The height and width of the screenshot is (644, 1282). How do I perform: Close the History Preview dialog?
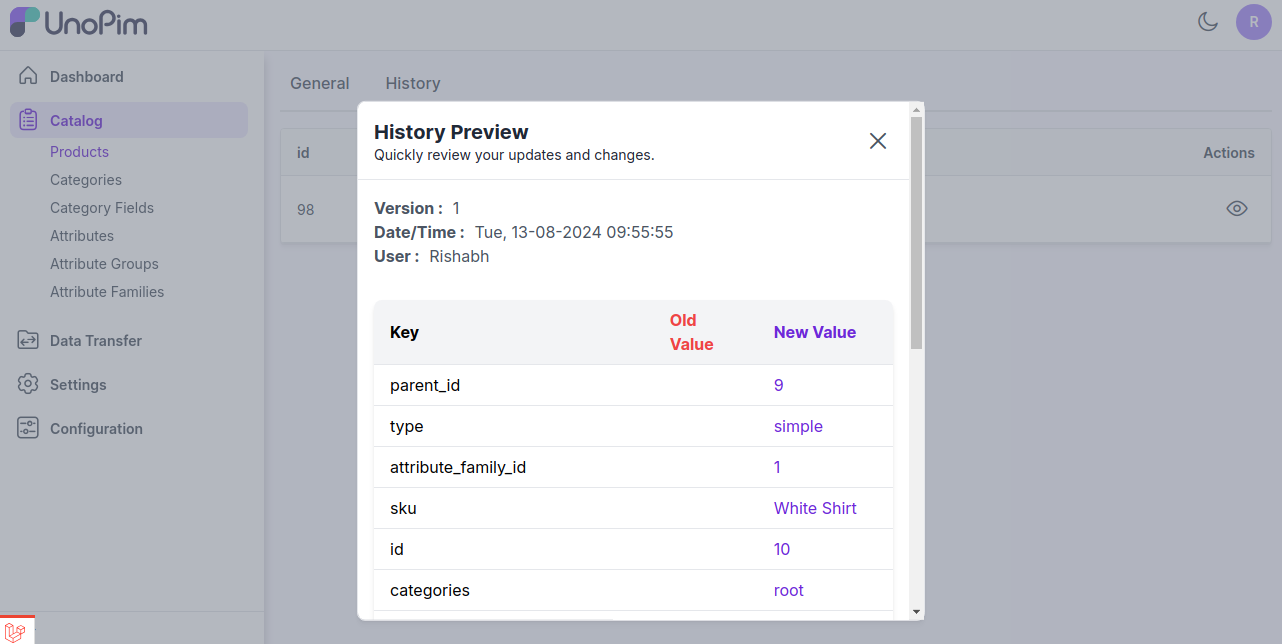click(878, 141)
